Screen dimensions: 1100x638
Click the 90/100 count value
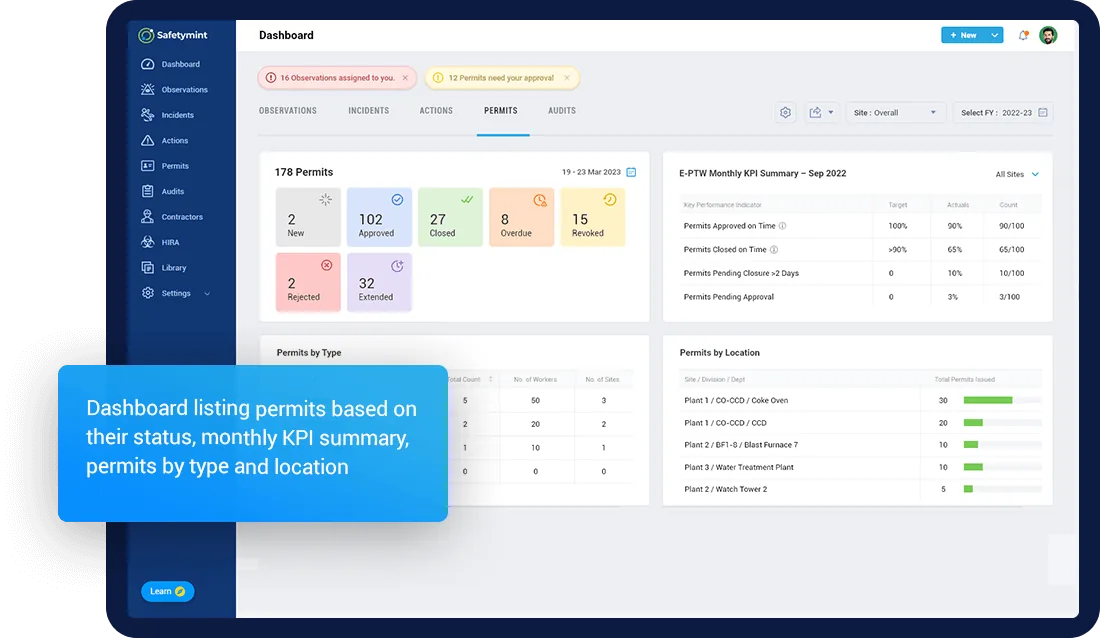click(1012, 226)
